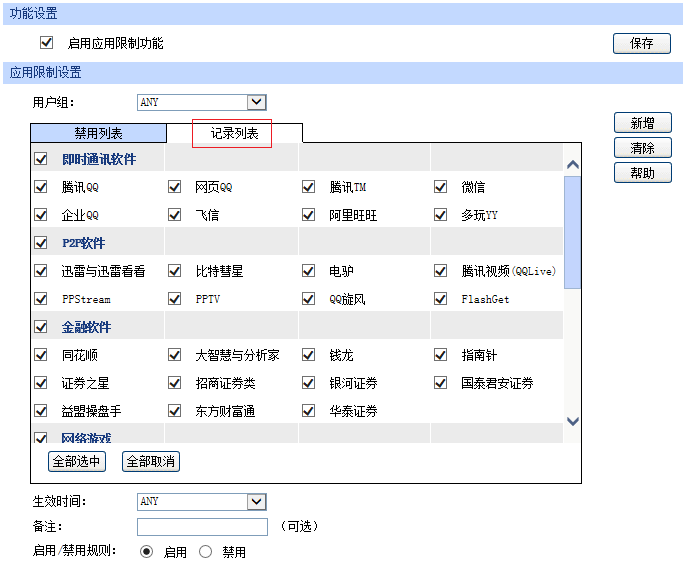Click the 新增 button

(x=641, y=123)
